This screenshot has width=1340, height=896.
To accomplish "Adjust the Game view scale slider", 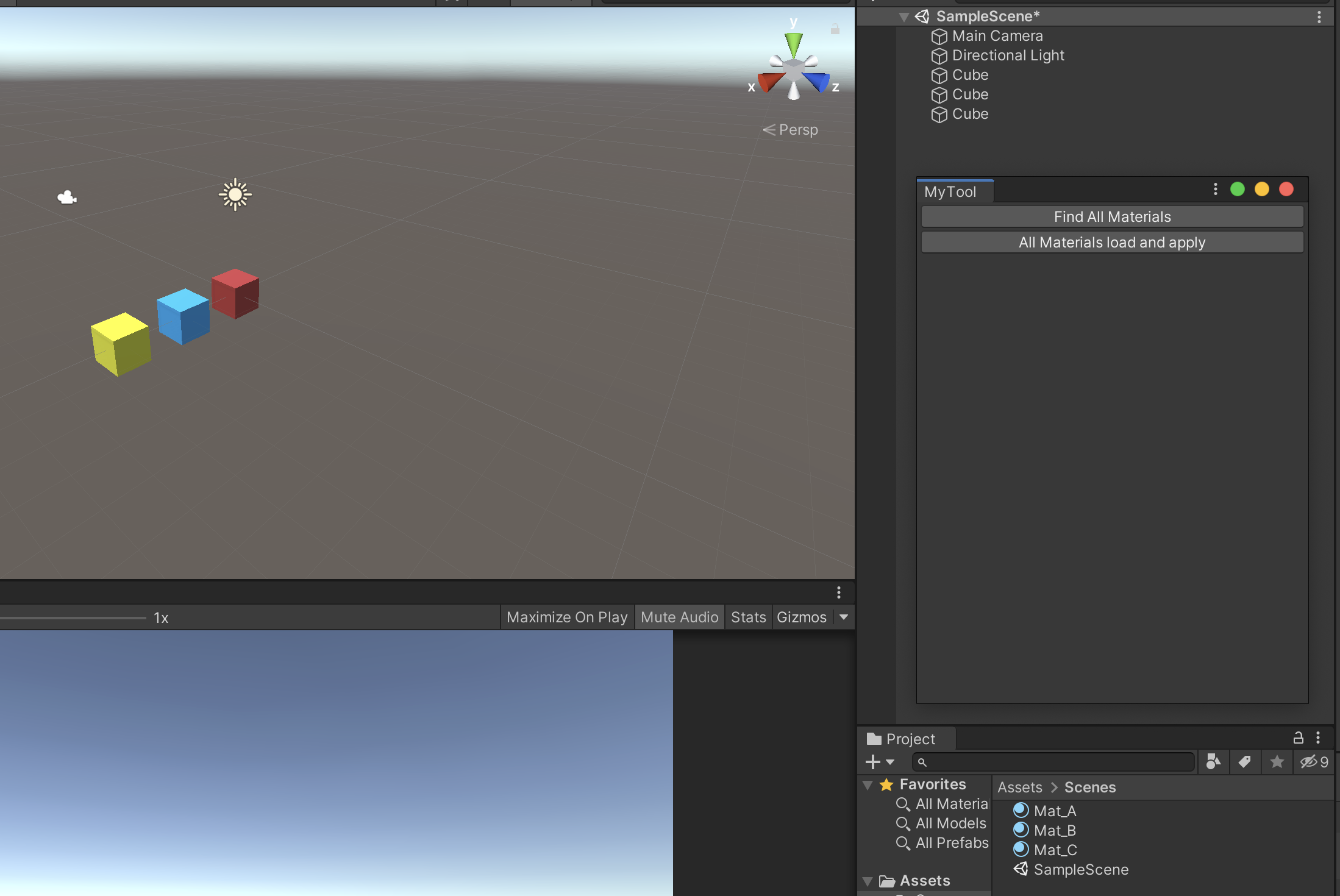I will [73, 618].
